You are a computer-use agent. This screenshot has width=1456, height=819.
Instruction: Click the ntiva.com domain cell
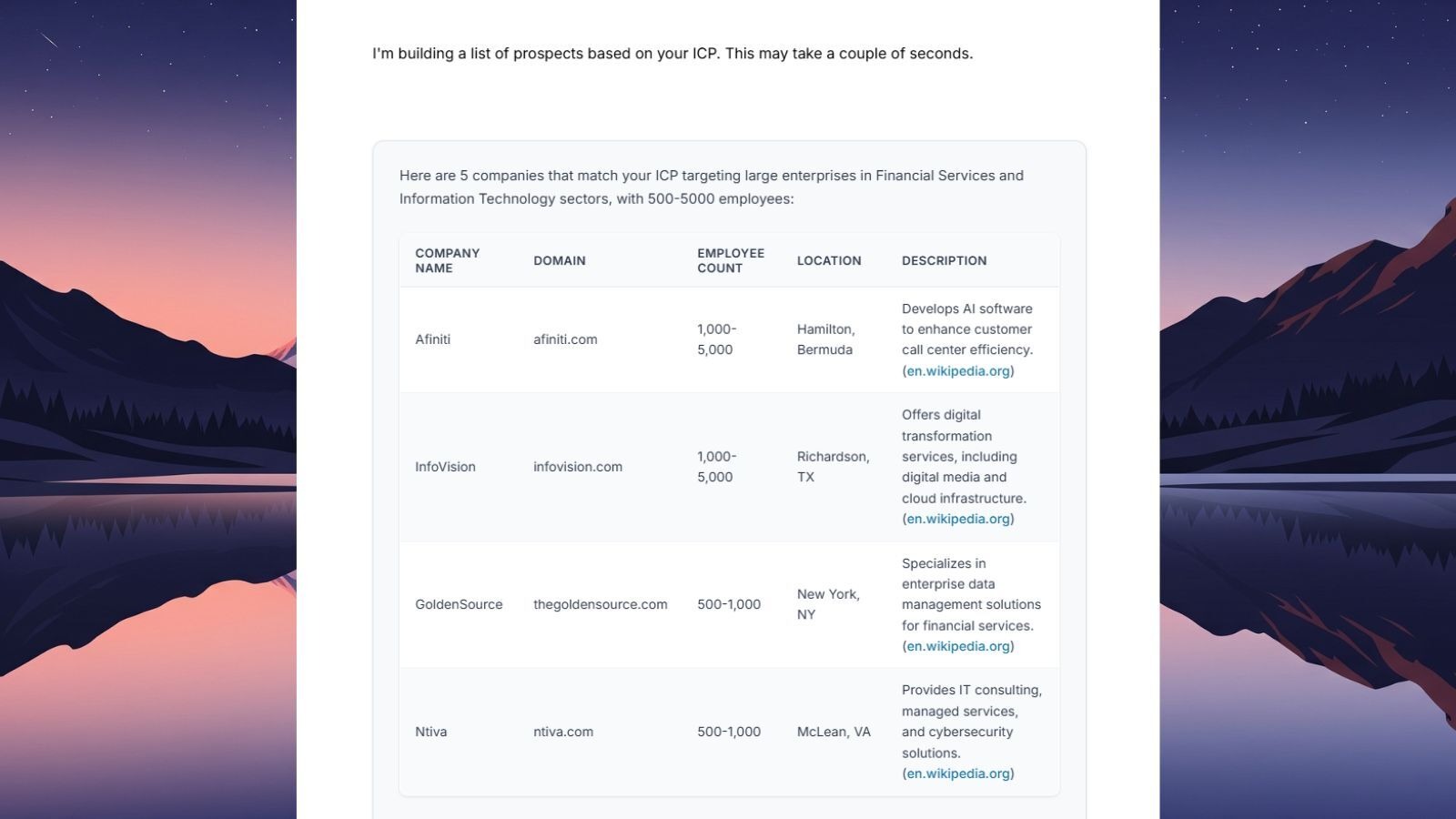(x=562, y=732)
